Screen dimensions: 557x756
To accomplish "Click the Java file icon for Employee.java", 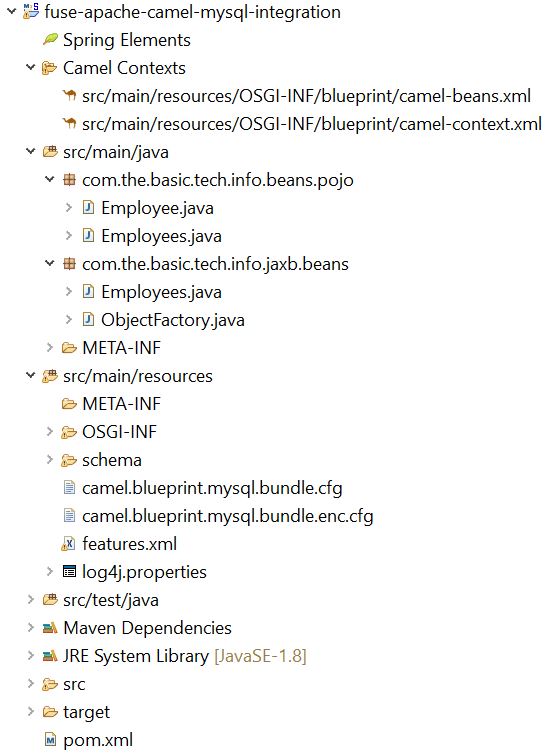I will coord(88,208).
